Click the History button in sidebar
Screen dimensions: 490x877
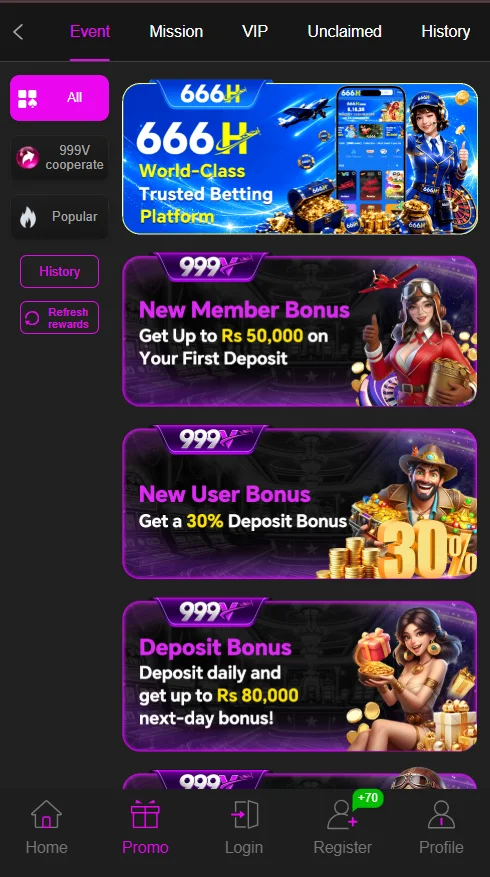pyautogui.click(x=59, y=271)
